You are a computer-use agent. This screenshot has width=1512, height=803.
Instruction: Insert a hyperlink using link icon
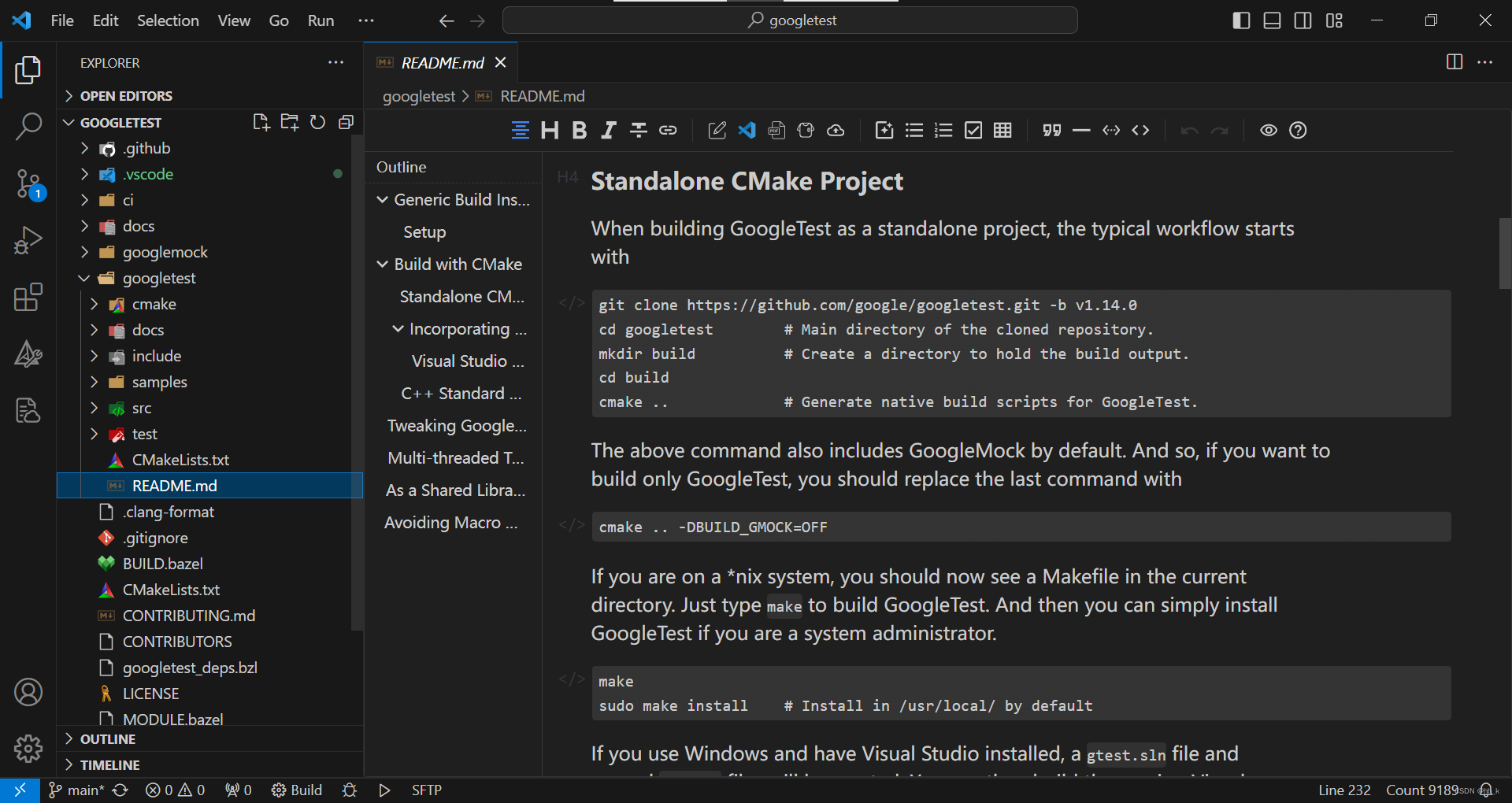pyautogui.click(x=669, y=131)
